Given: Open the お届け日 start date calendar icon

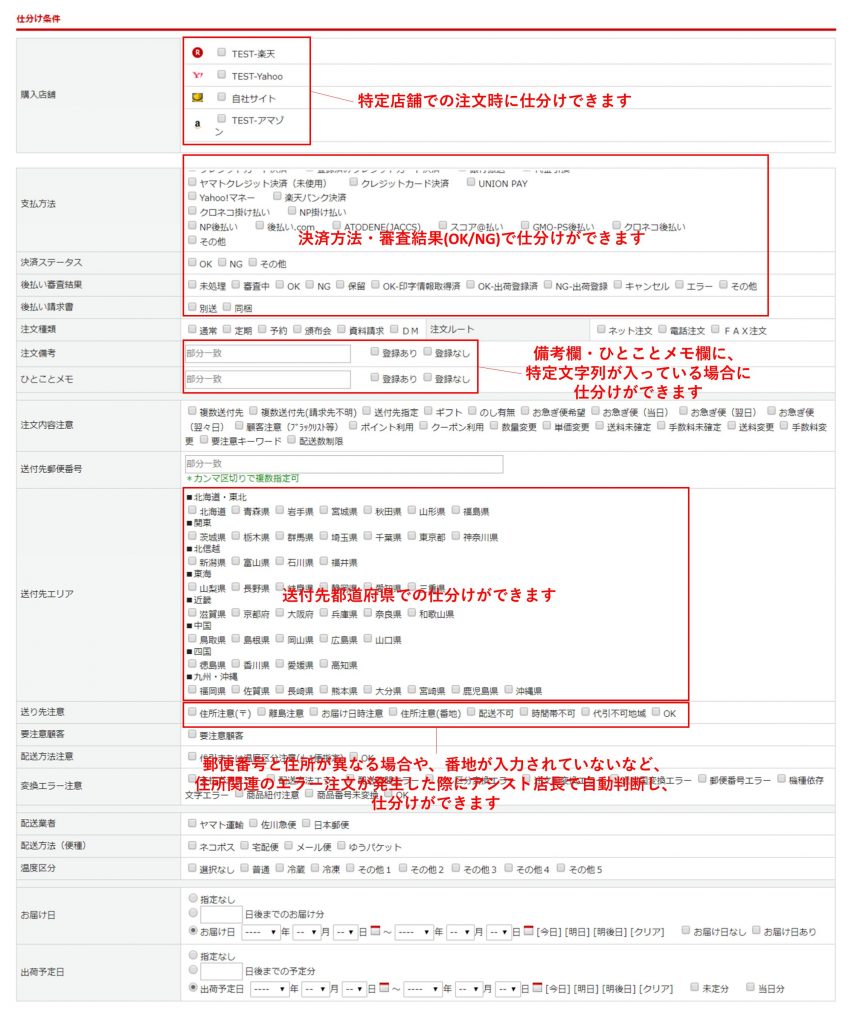Looking at the screenshot, I should click(375, 931).
